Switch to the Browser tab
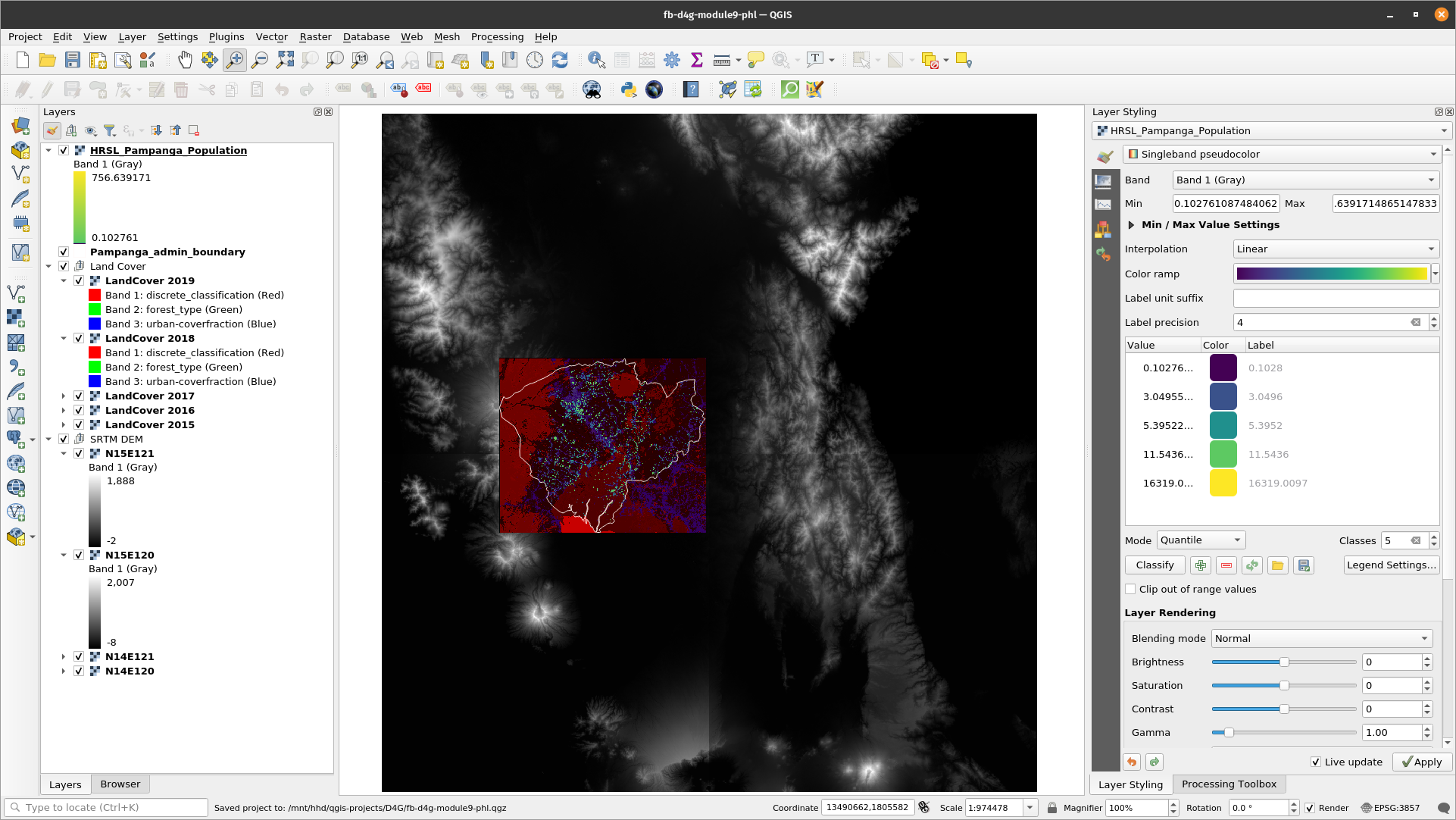 pos(120,784)
